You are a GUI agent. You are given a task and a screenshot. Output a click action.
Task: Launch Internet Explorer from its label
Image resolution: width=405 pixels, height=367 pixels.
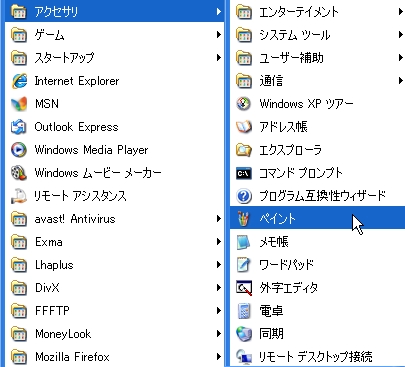click(x=77, y=81)
